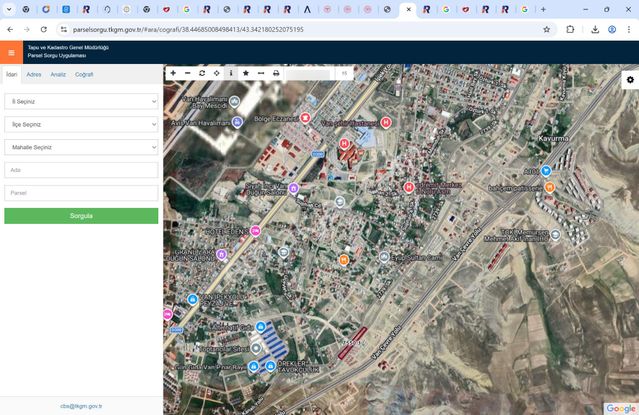
Task: Switch to the Adres tab
Action: coord(34,74)
